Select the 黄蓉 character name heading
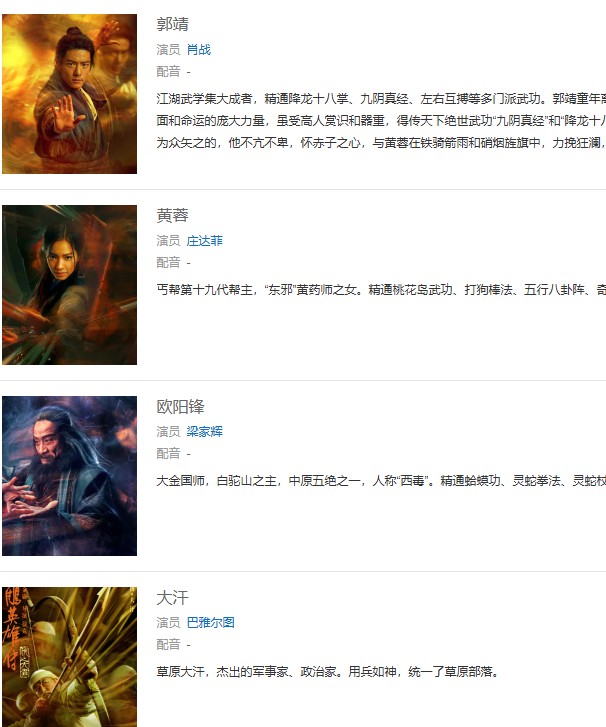Image resolution: width=606 pixels, height=727 pixels. [172, 216]
